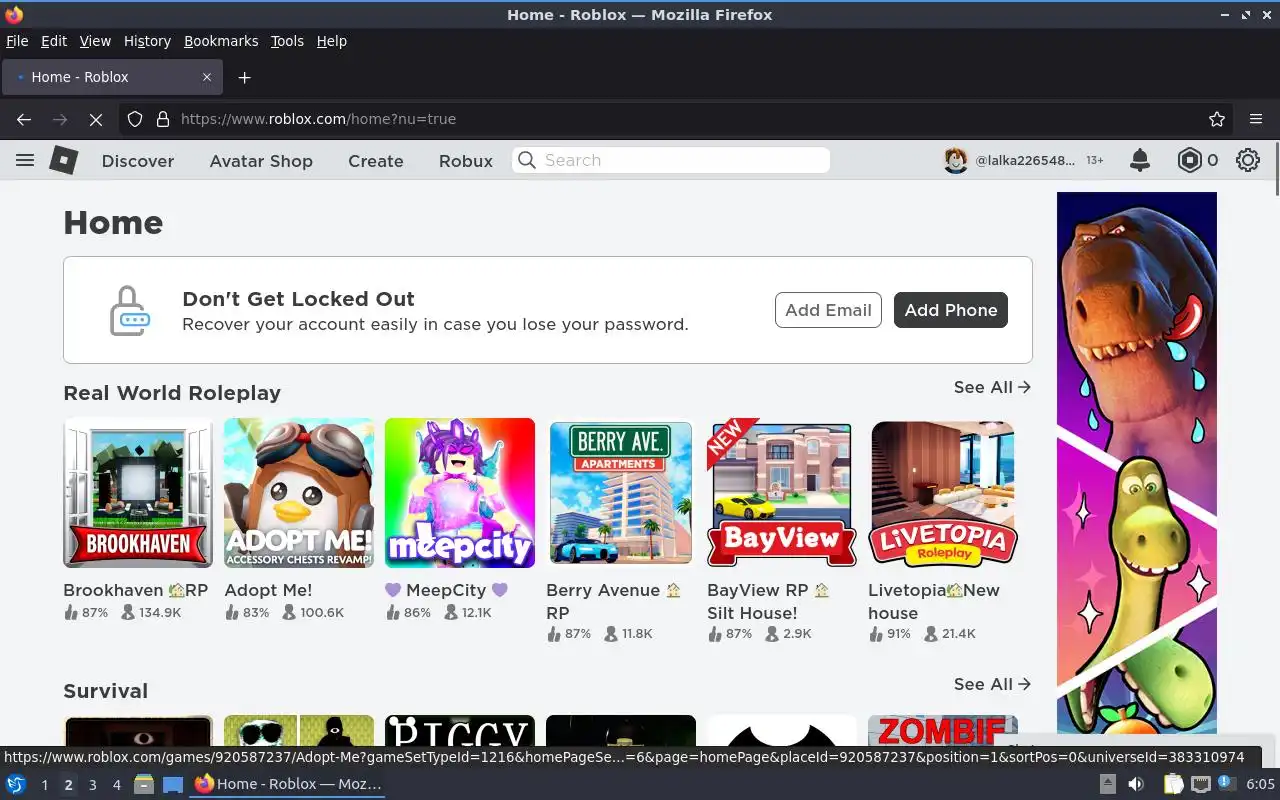
Task: Open the Avatar Shop
Action: 261,161
